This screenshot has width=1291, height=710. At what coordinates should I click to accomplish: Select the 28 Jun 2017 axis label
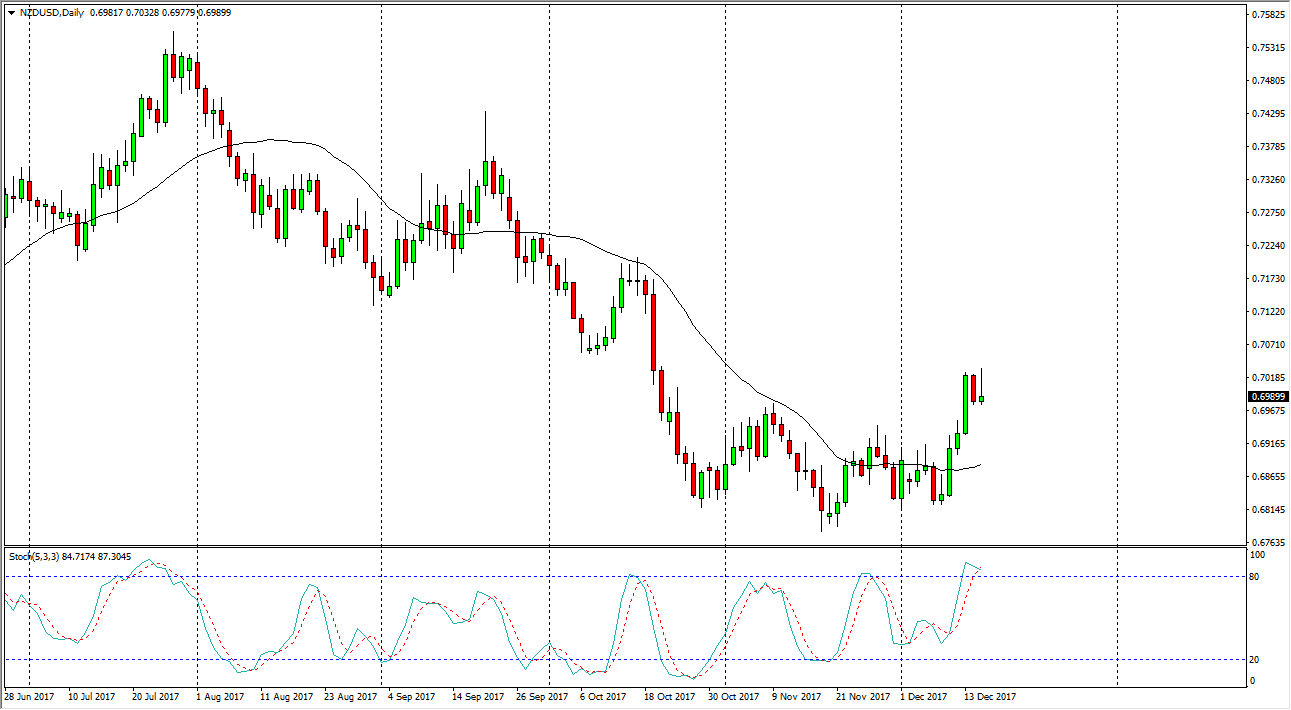point(30,693)
